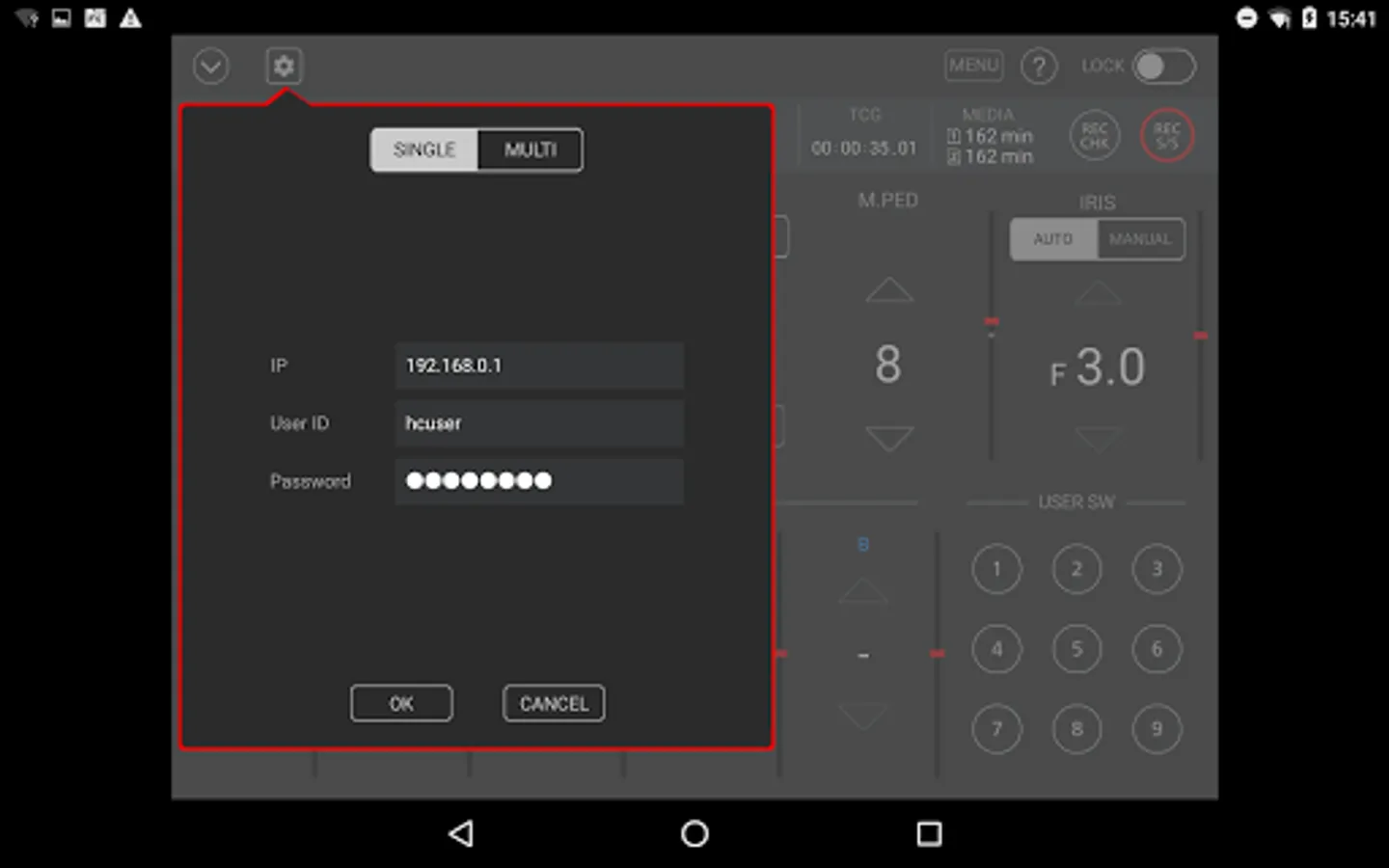Screen dimensions: 1389x868
Task: Switch to MULTI connection mode
Action: pos(530,150)
